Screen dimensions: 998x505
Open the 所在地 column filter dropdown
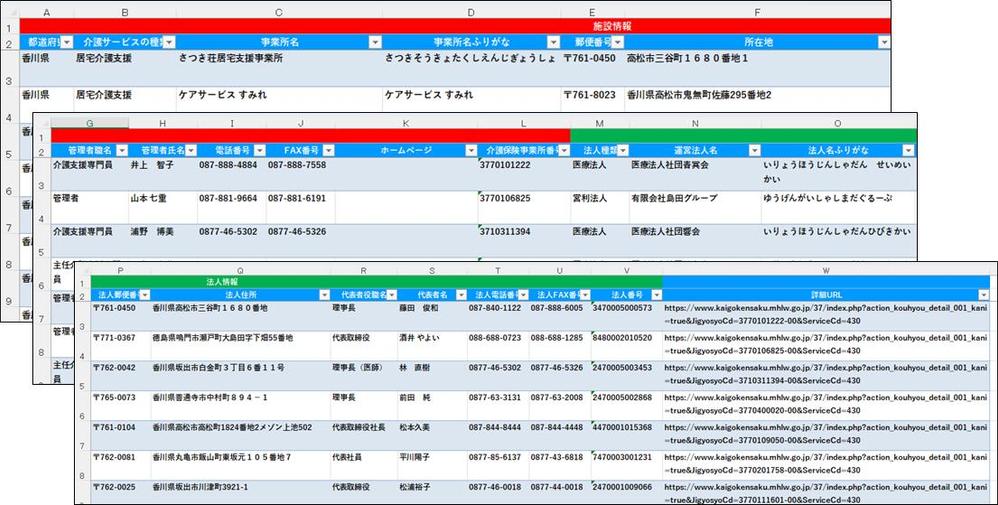[883, 42]
